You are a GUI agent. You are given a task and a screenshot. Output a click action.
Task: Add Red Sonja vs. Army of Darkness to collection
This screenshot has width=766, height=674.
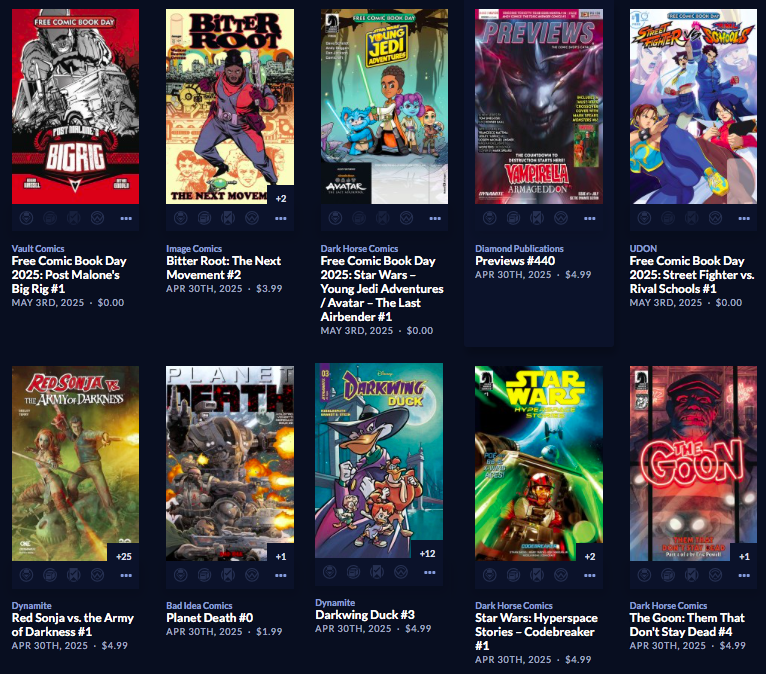(50, 575)
